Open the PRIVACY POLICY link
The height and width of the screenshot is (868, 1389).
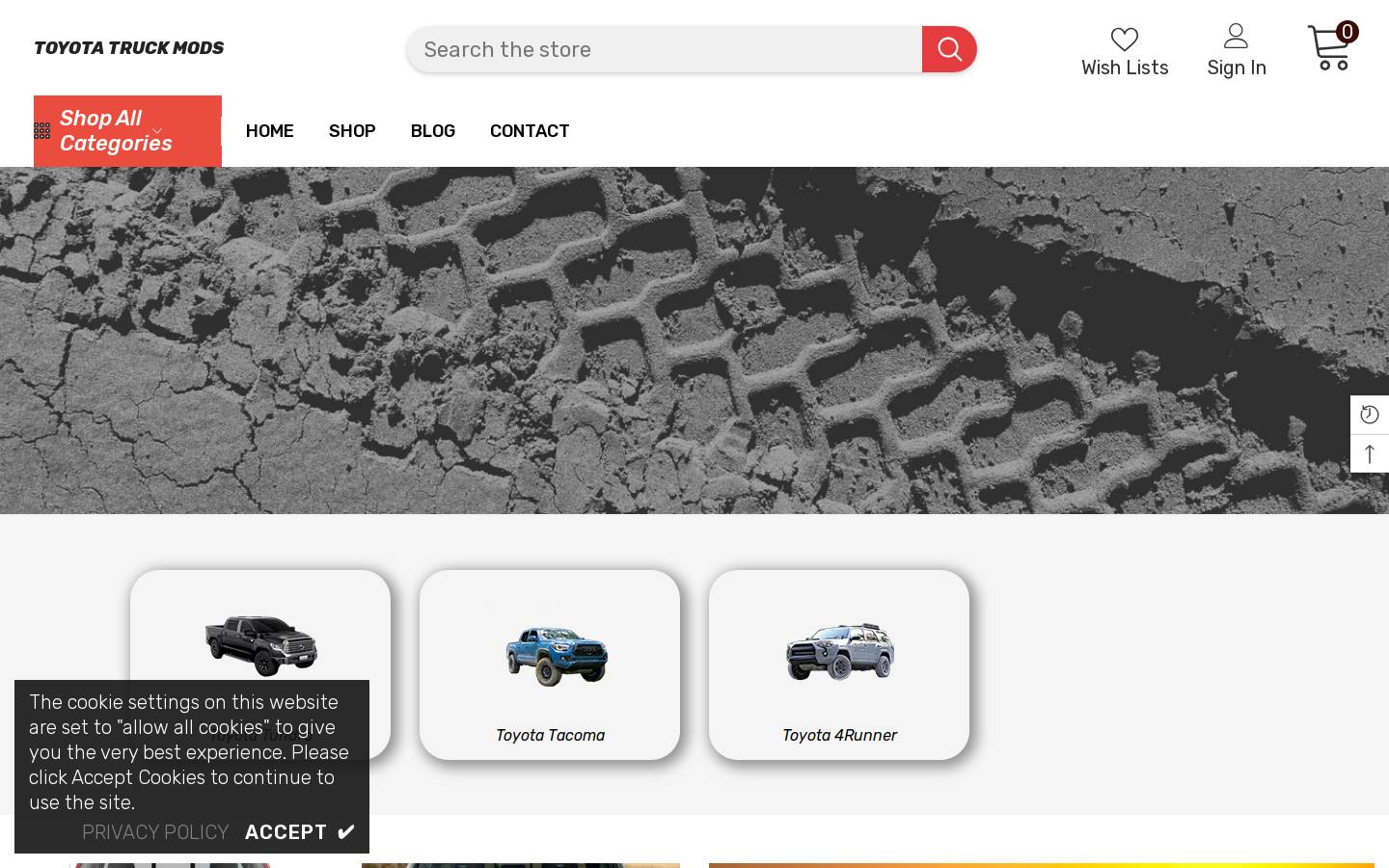155,831
